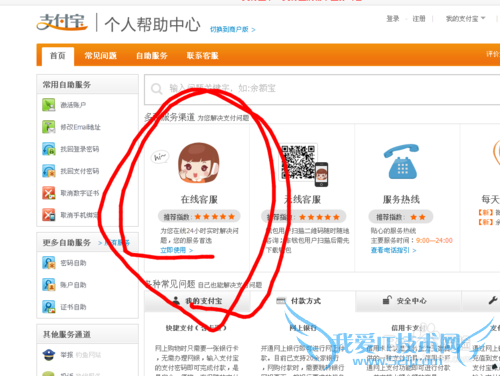This screenshot has width=500, height=376.
Task: Open 证书自助 icon
Action: pyautogui.click(x=49, y=307)
